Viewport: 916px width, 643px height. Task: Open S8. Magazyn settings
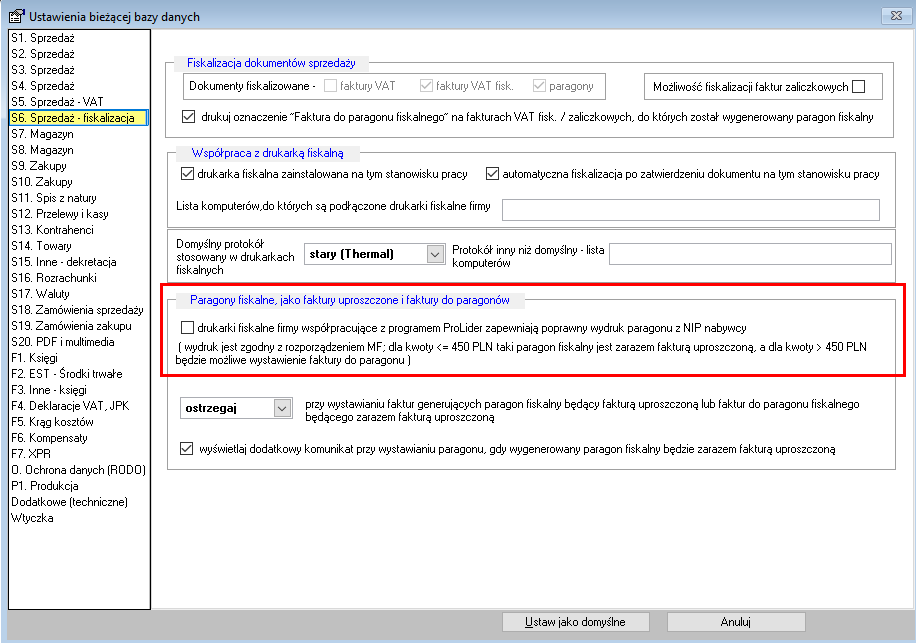79,150
